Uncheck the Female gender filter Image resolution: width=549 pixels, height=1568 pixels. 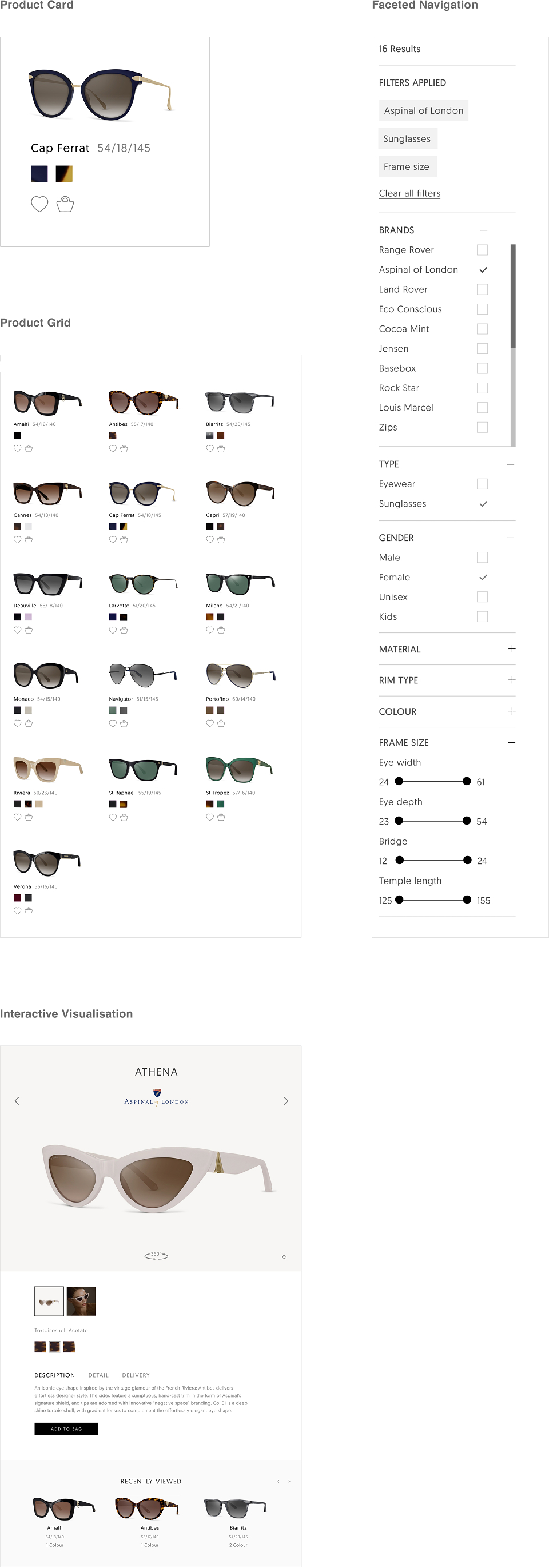click(x=483, y=577)
